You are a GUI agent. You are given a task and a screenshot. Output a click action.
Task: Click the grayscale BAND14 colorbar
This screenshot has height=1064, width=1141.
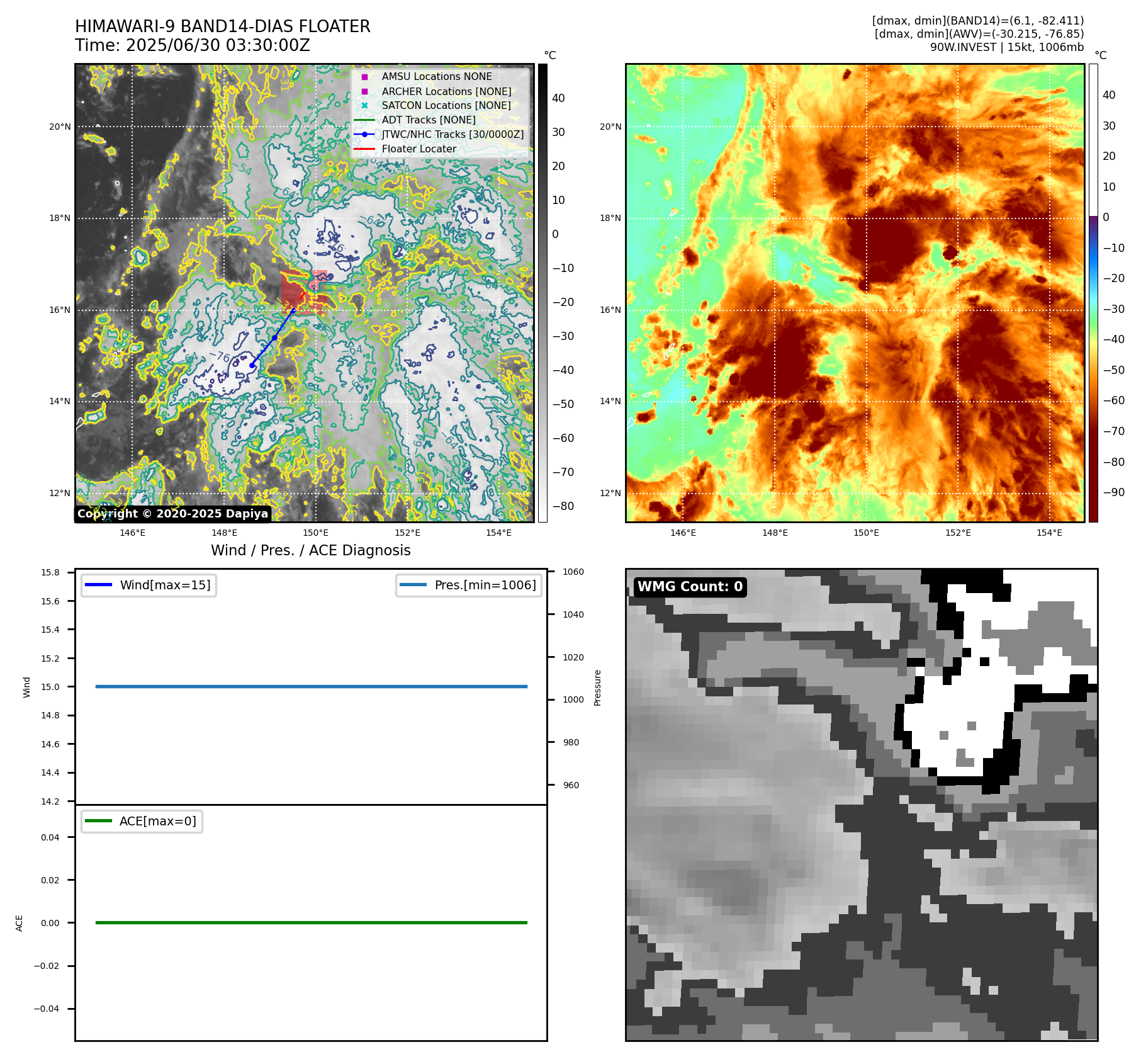pos(542,293)
